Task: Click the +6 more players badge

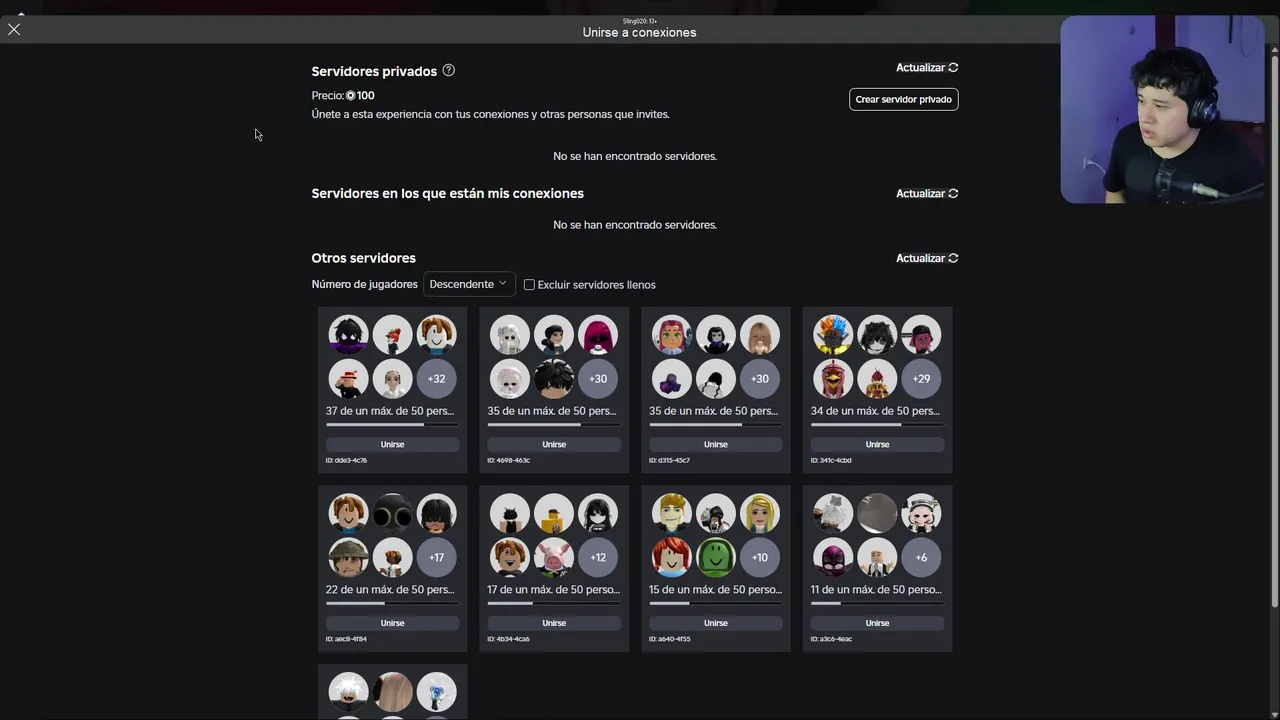Action: tap(922, 558)
